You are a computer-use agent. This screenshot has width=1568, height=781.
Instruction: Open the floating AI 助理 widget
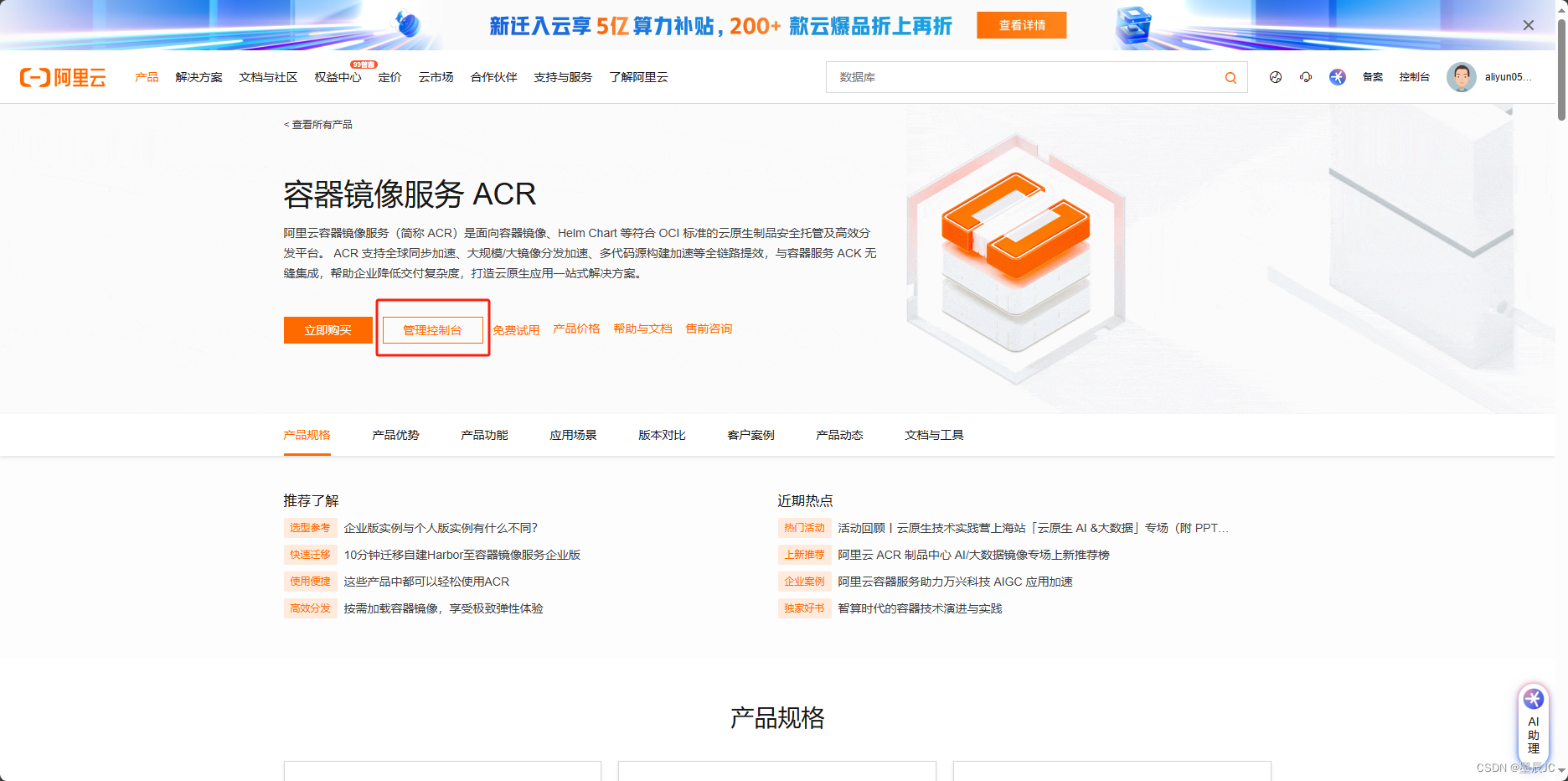pos(1534,723)
